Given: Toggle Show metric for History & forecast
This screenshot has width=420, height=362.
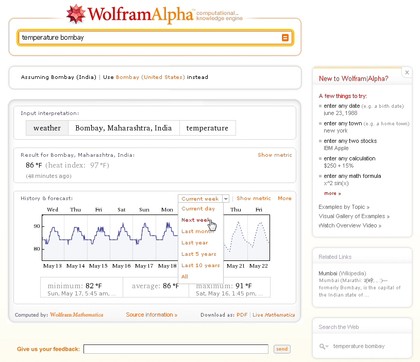Looking at the screenshot, I should (x=254, y=198).
